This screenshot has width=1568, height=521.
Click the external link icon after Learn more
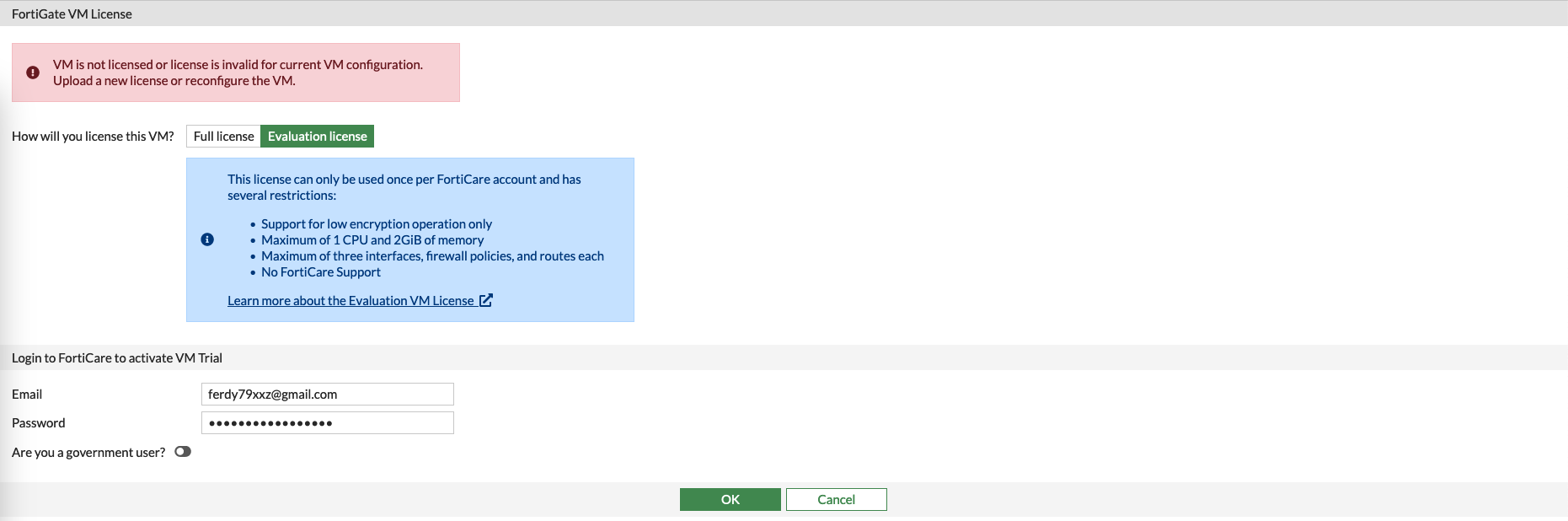pyautogui.click(x=485, y=300)
